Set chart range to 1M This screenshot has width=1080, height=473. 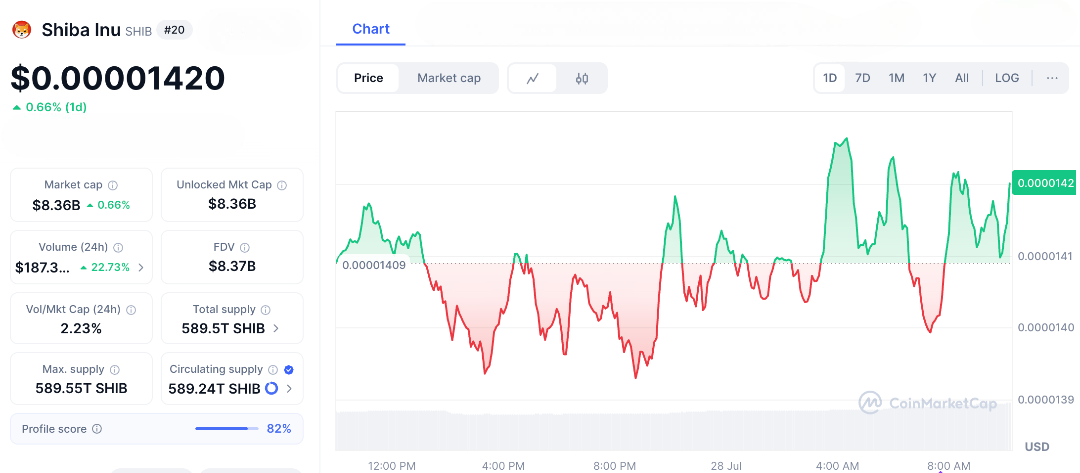(x=896, y=78)
